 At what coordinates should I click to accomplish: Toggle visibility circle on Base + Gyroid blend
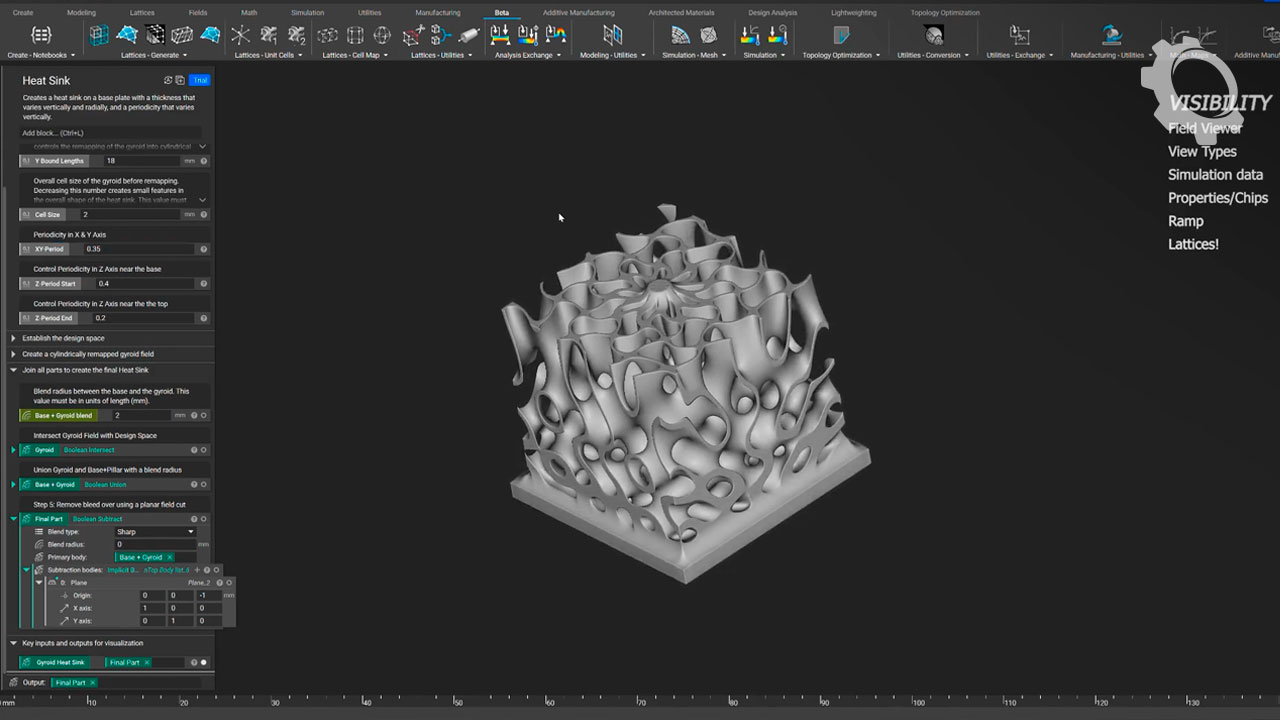pyautogui.click(x=204, y=415)
